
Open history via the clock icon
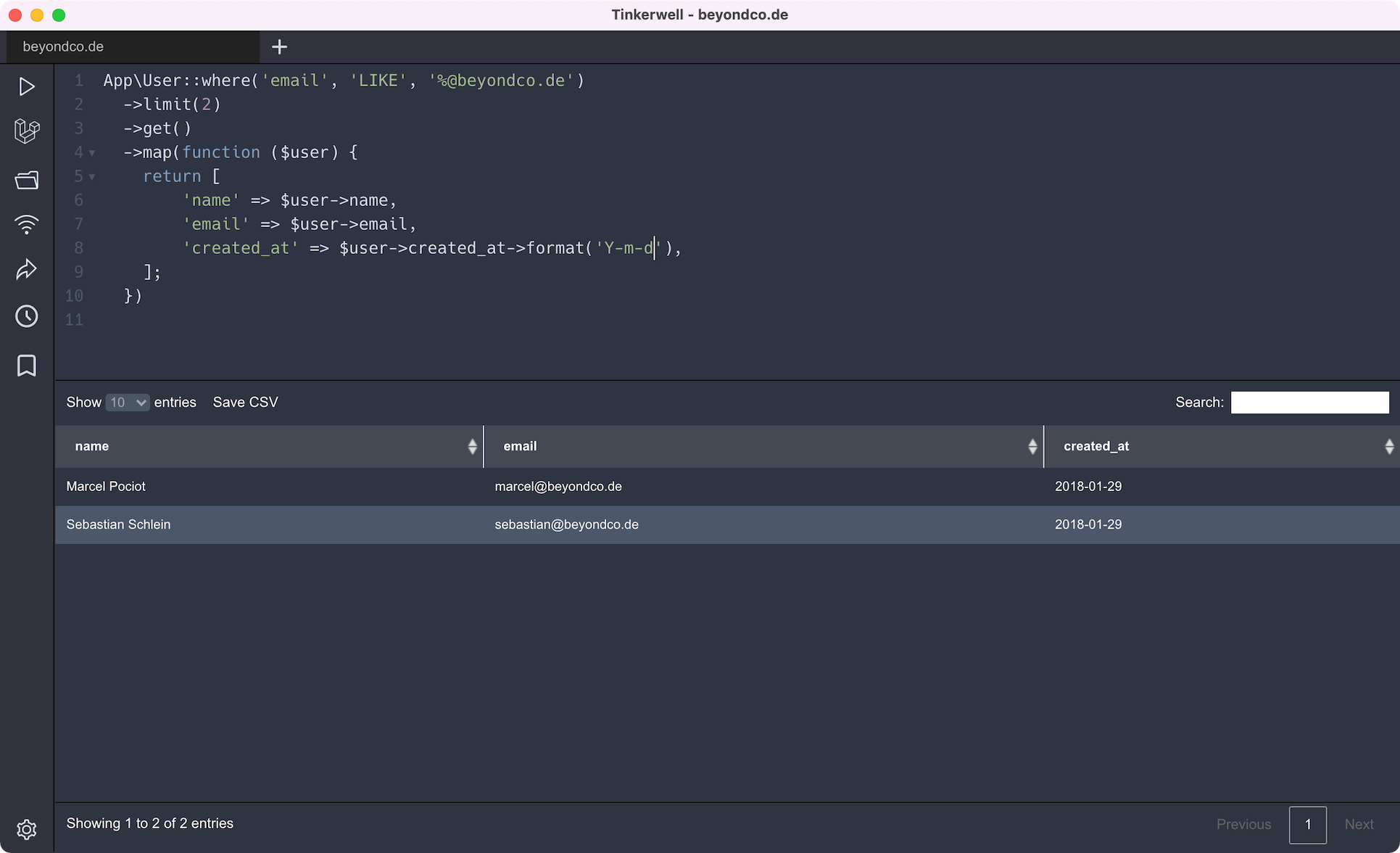click(27, 316)
